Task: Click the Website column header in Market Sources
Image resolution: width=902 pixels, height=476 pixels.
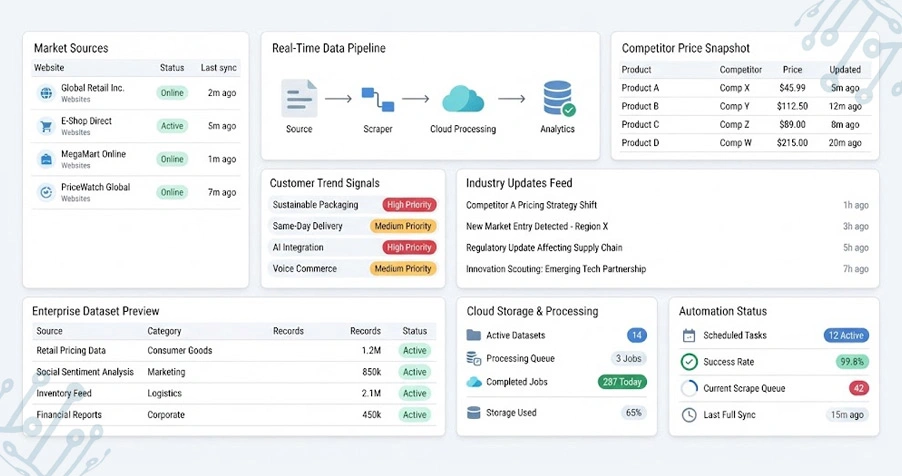Action: (49, 67)
